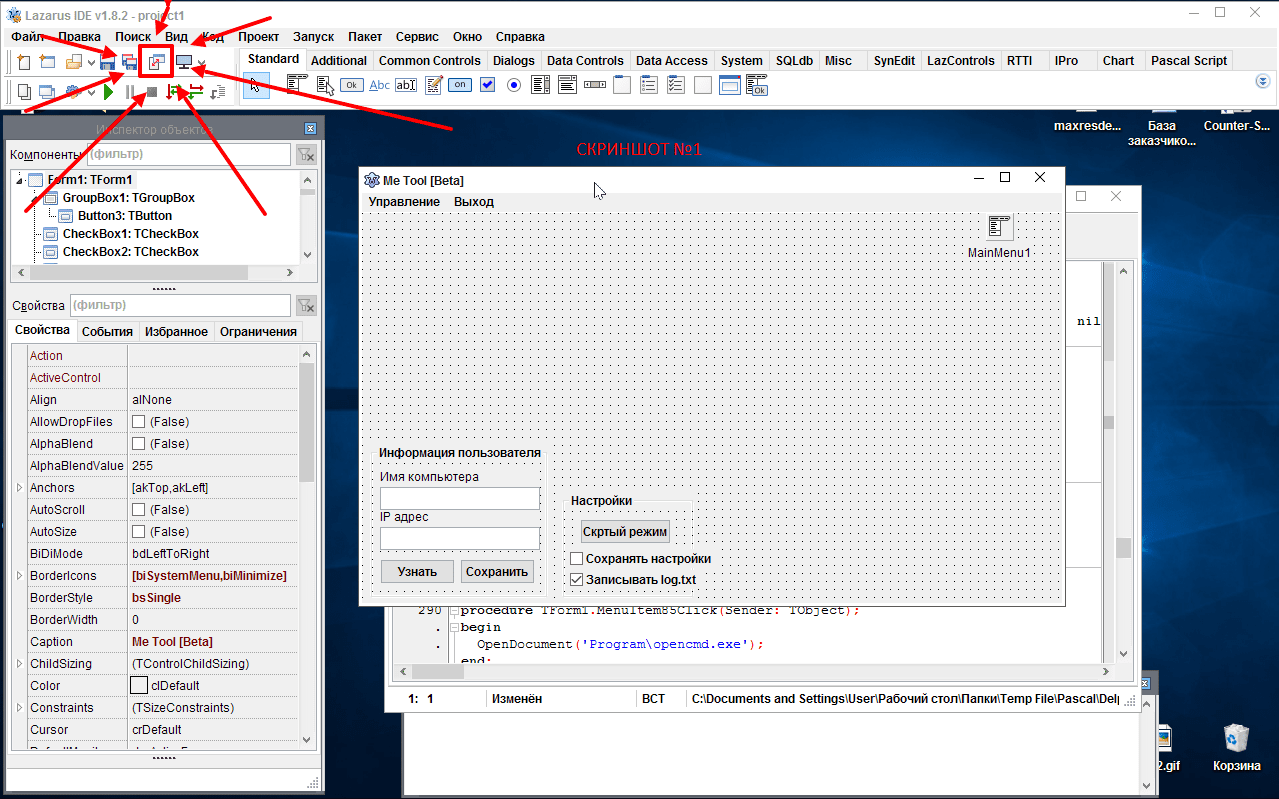This screenshot has height=799, width=1279.
Task: Click the IP адрес input field
Action: pyautogui.click(x=460, y=538)
